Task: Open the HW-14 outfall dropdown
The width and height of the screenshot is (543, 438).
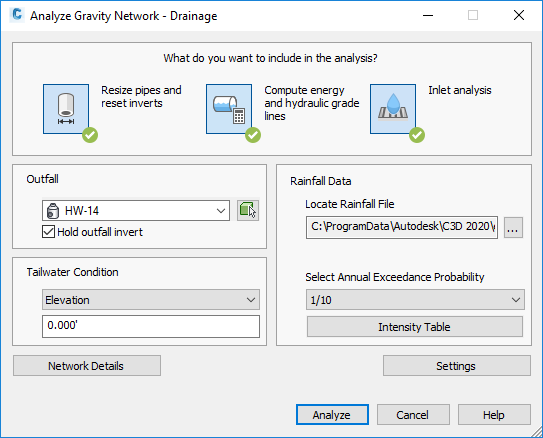Action: [x=136, y=211]
